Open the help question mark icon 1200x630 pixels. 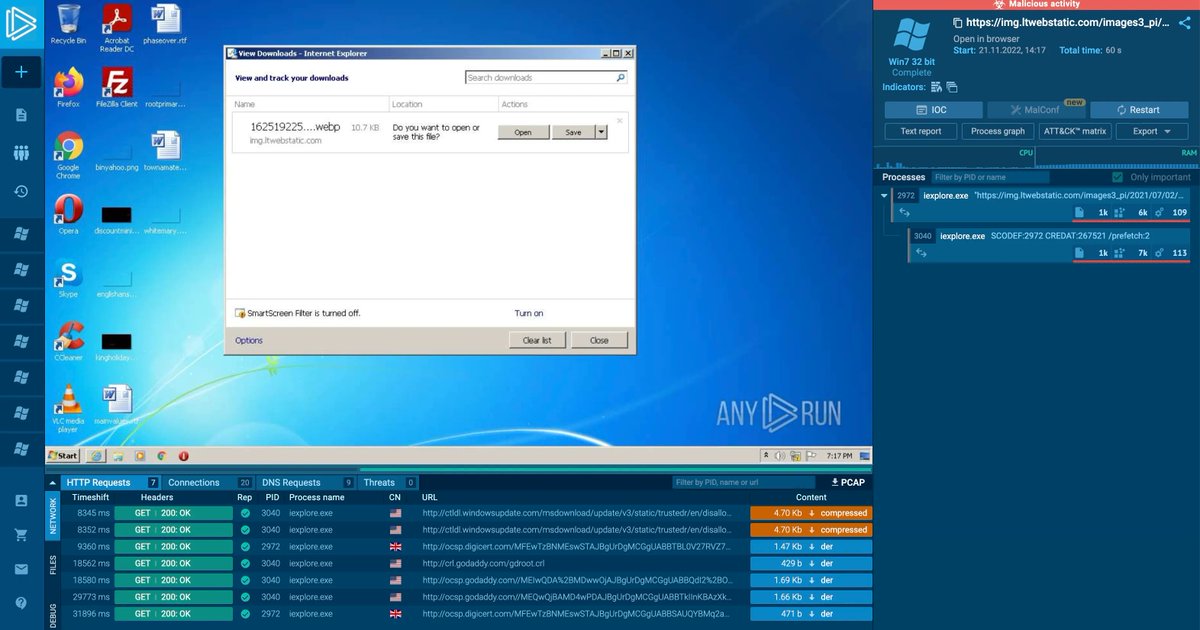click(x=21, y=603)
